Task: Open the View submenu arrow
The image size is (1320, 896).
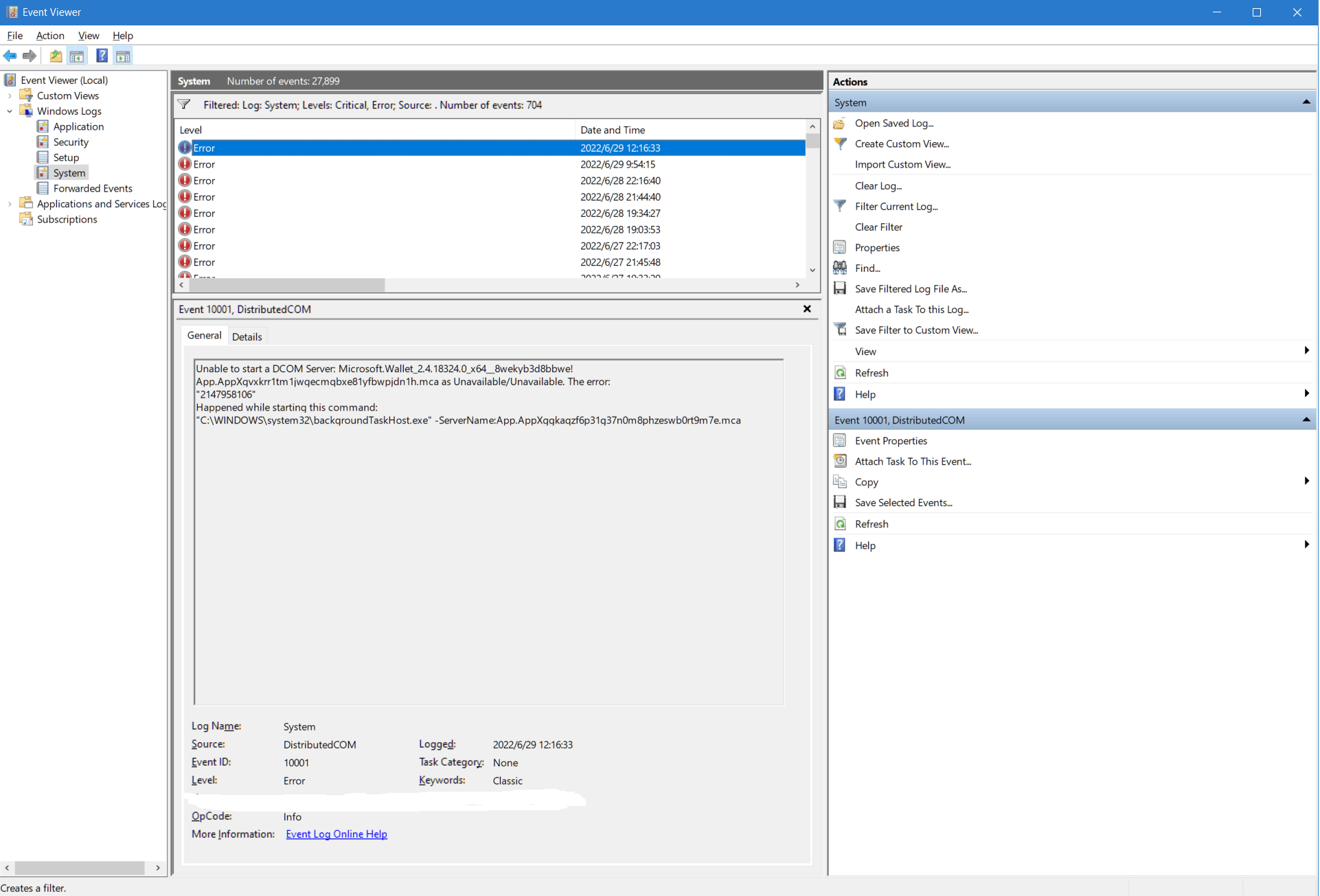Action: coord(1306,351)
